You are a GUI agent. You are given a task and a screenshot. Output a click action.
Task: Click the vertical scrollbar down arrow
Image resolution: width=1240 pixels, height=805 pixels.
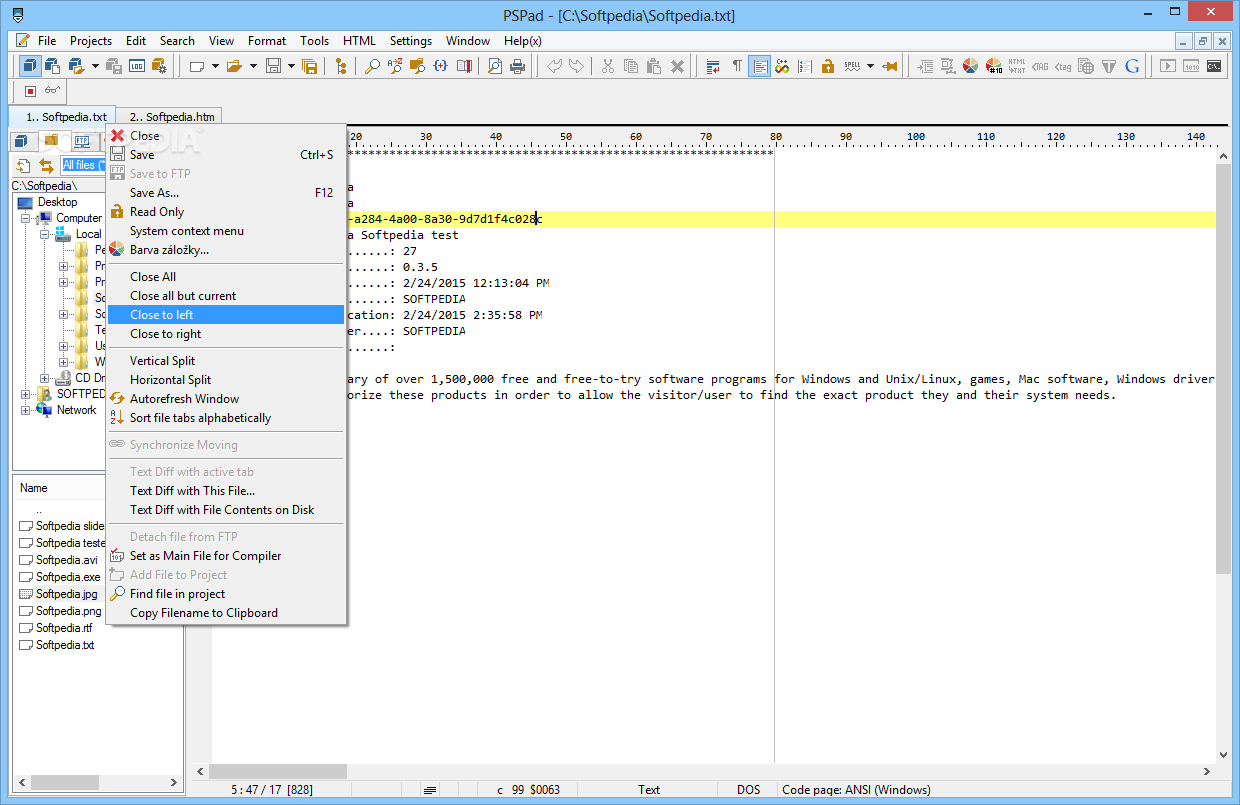[x=1223, y=756]
